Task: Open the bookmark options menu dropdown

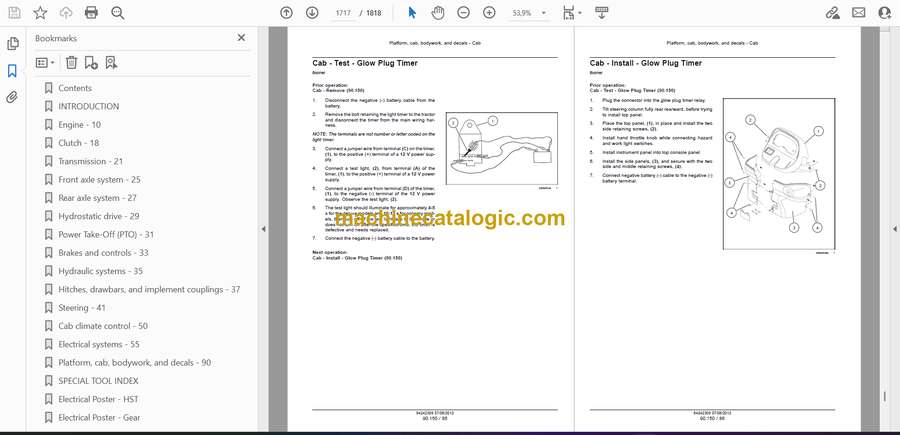Action: point(45,63)
